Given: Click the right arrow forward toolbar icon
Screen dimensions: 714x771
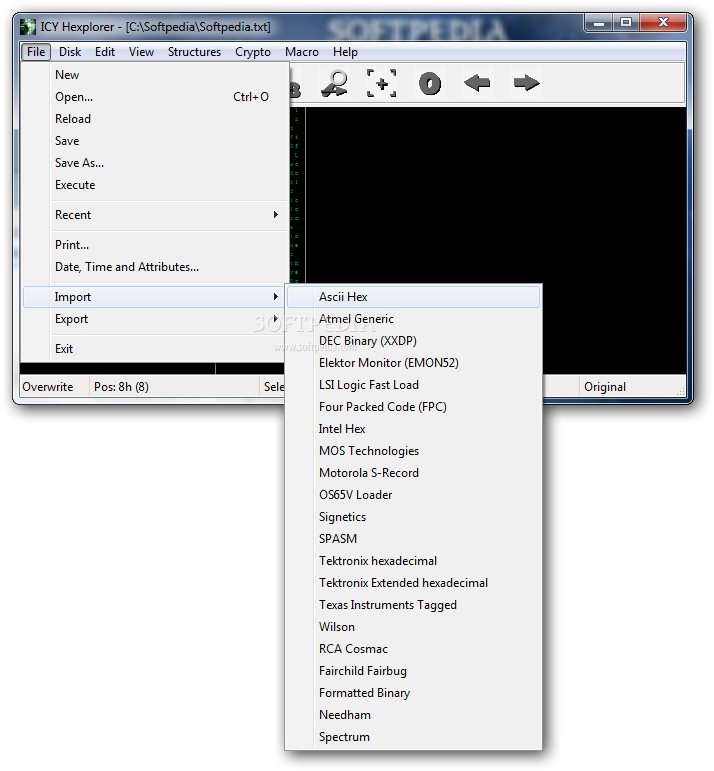Looking at the screenshot, I should [526, 83].
